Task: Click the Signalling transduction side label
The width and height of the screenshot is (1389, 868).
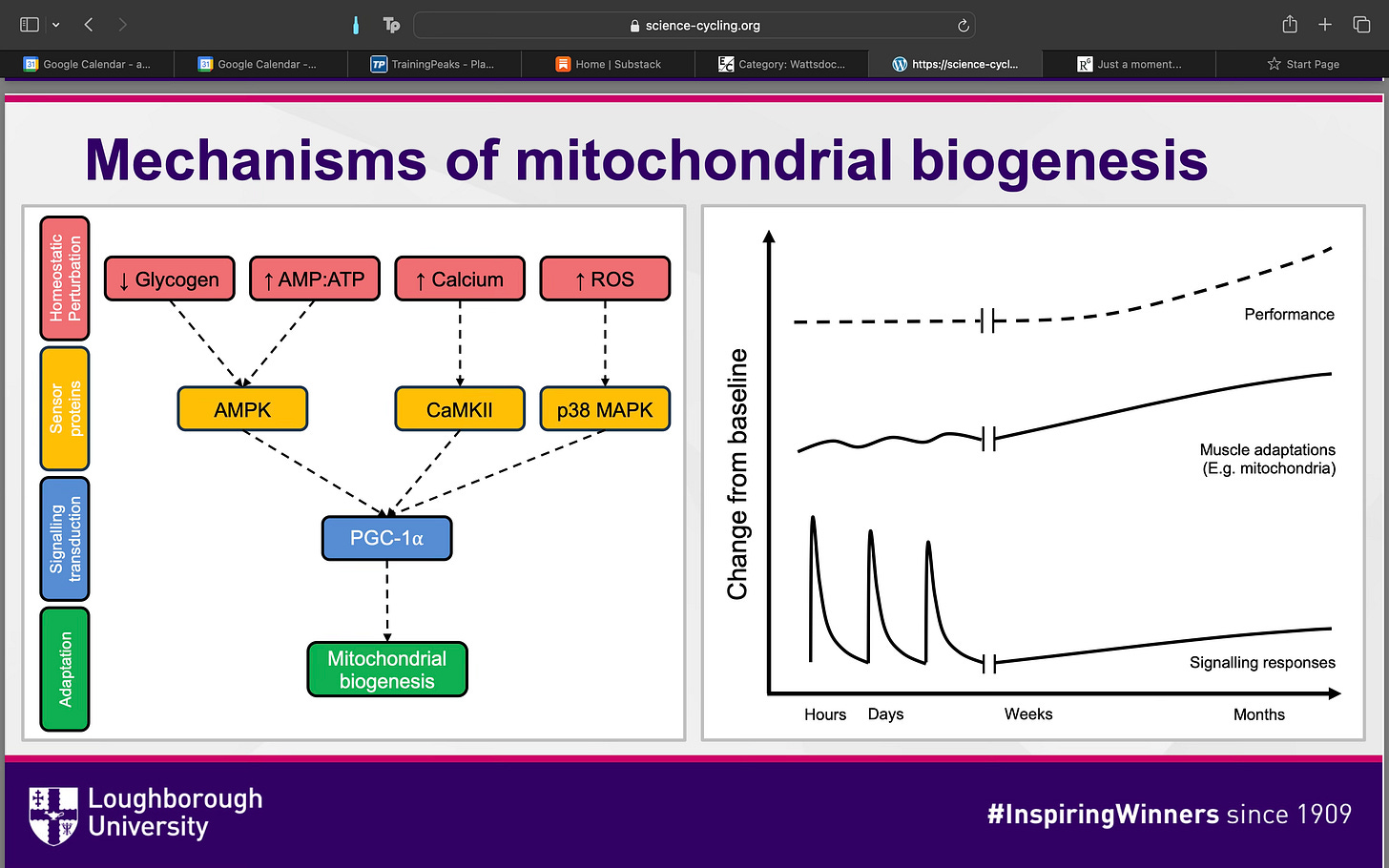Action: tap(65, 539)
